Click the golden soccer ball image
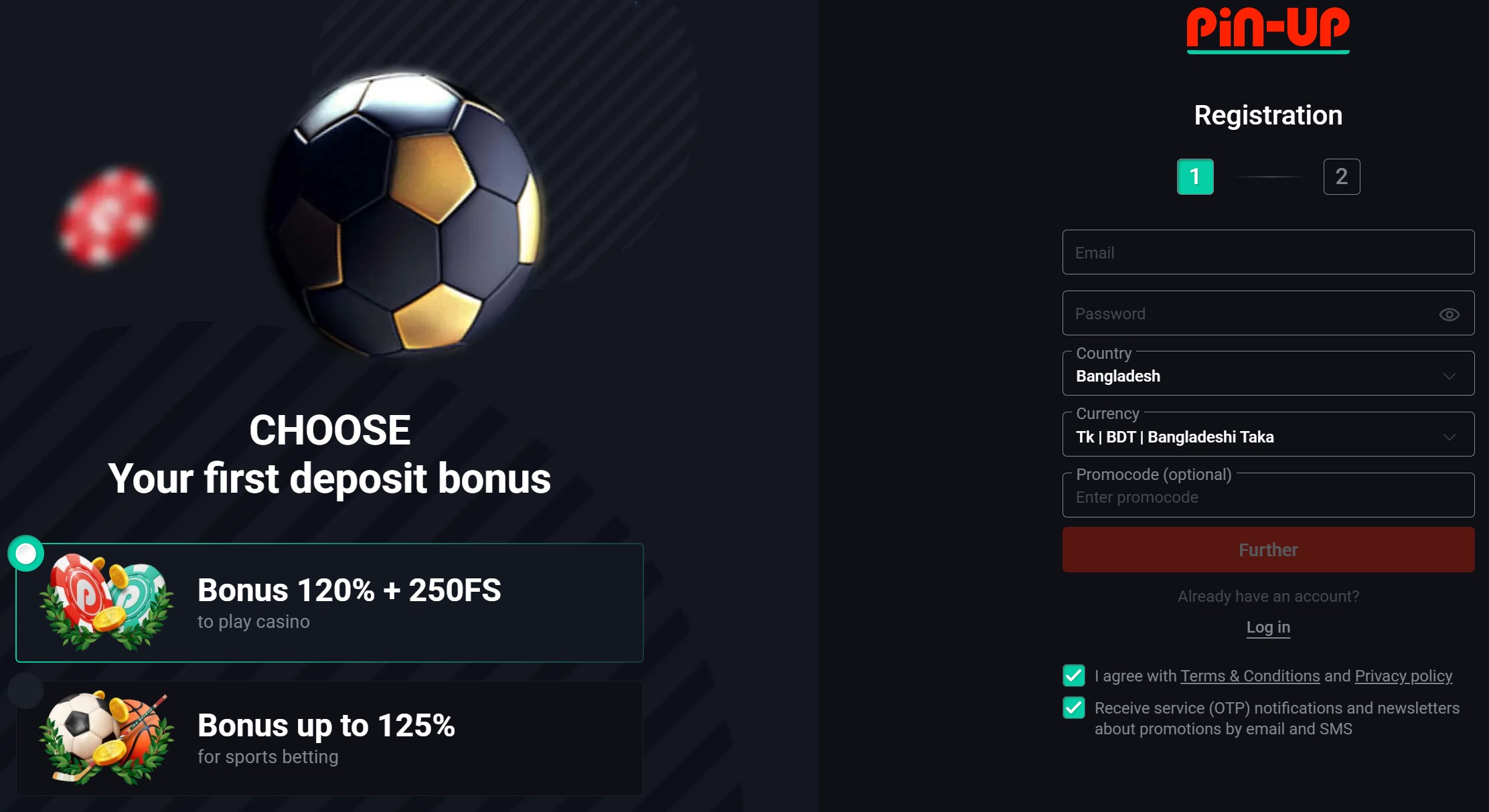This screenshot has height=812, width=1489. 405,213
